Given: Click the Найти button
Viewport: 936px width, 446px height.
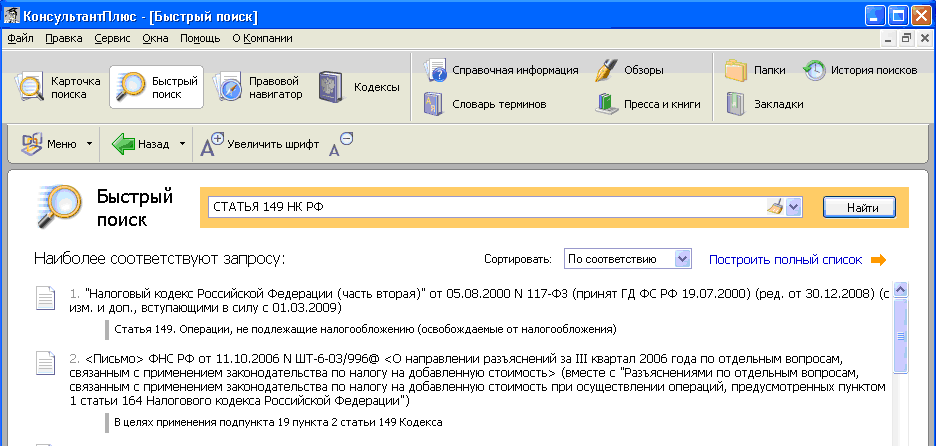Looking at the screenshot, I should click(x=860, y=208).
